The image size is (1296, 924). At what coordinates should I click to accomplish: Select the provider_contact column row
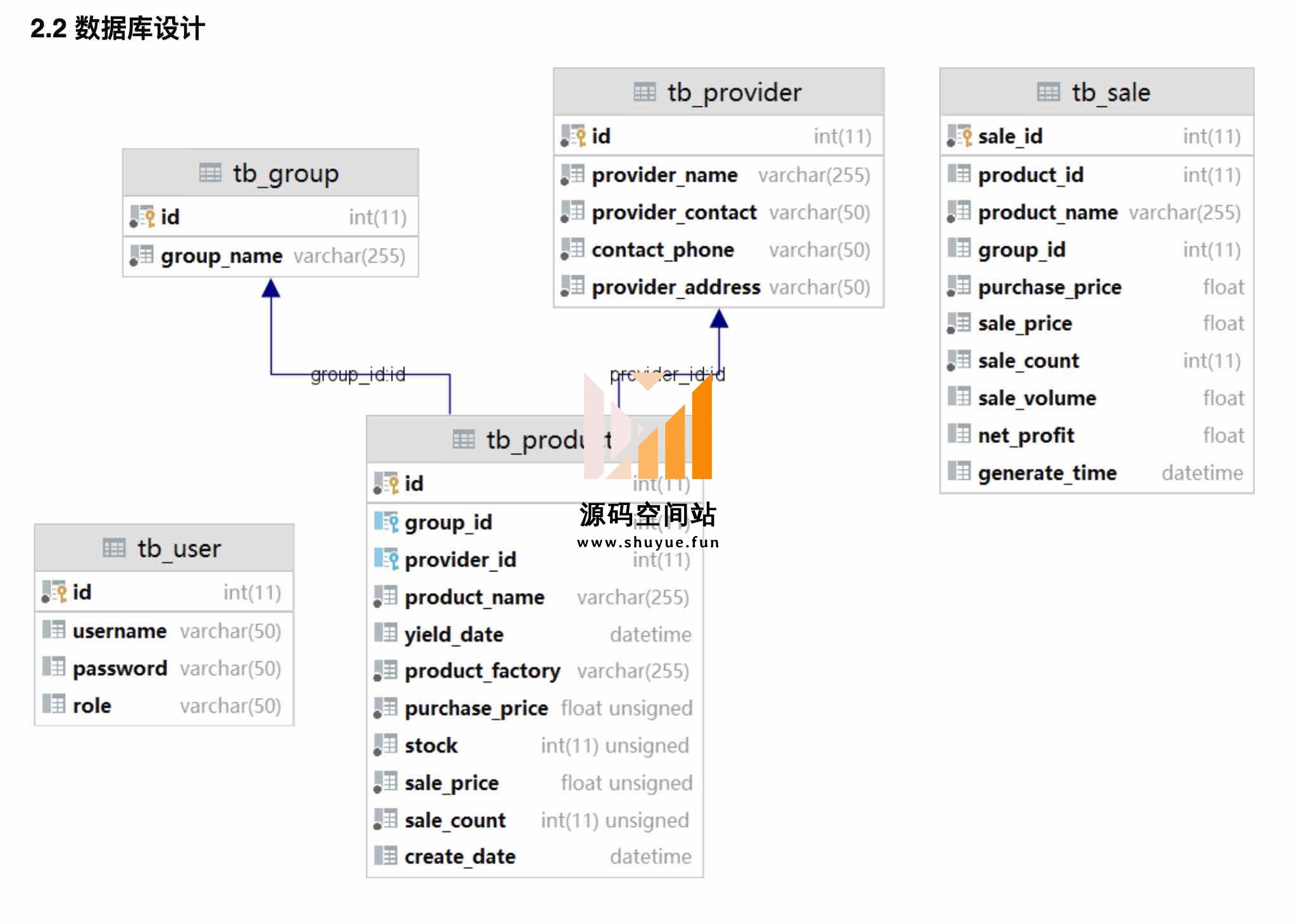pyautogui.click(x=718, y=212)
